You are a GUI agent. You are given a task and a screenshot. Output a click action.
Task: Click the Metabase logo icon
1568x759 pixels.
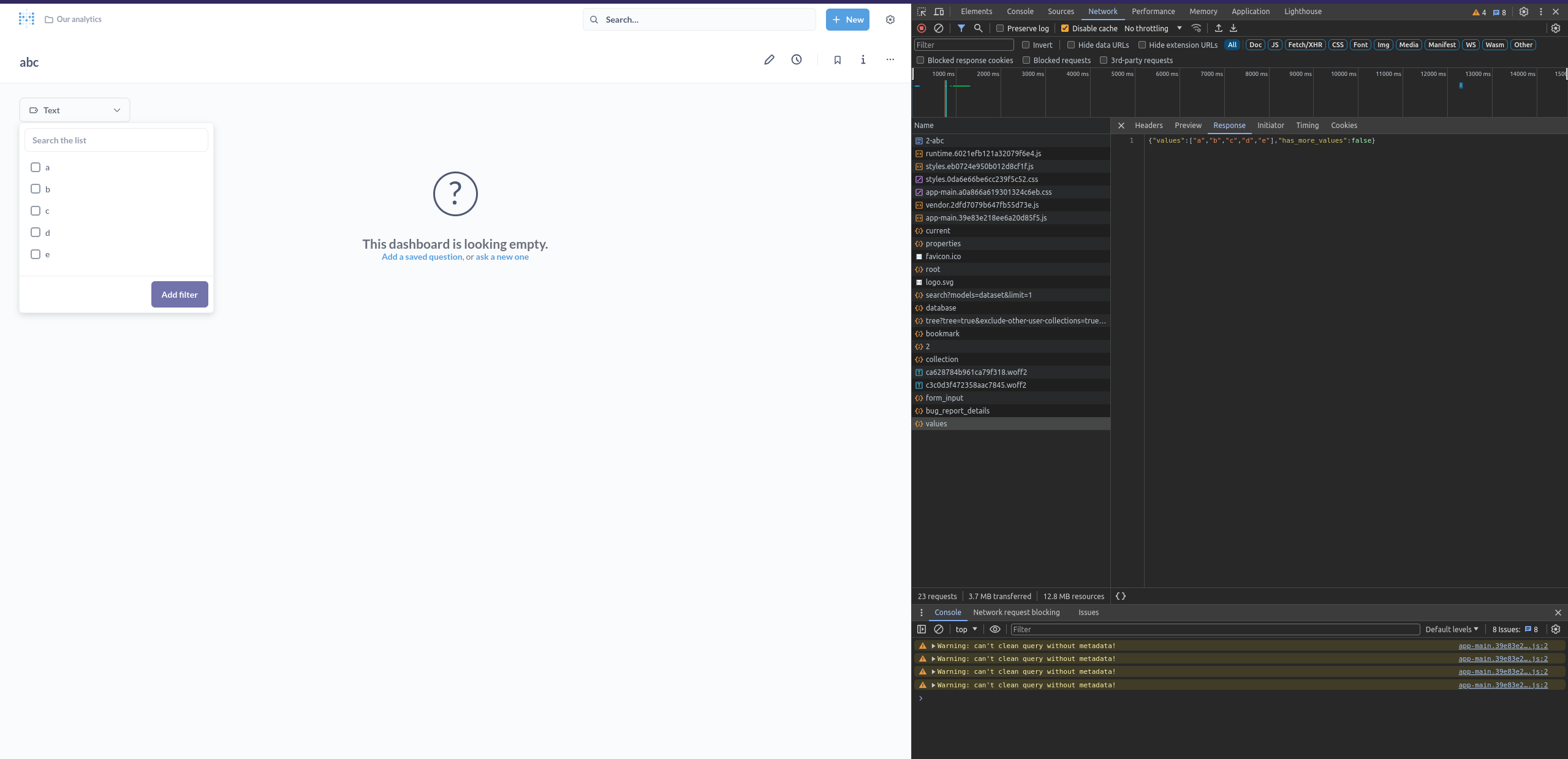coord(26,19)
